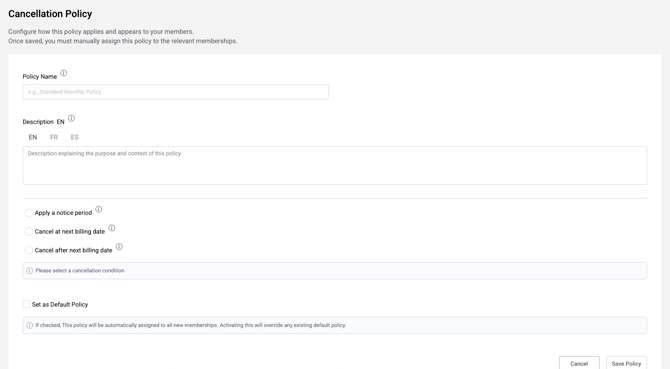Screen dimensions: 670x369
Task: Click the Save Policy button
Action: coord(626,363)
